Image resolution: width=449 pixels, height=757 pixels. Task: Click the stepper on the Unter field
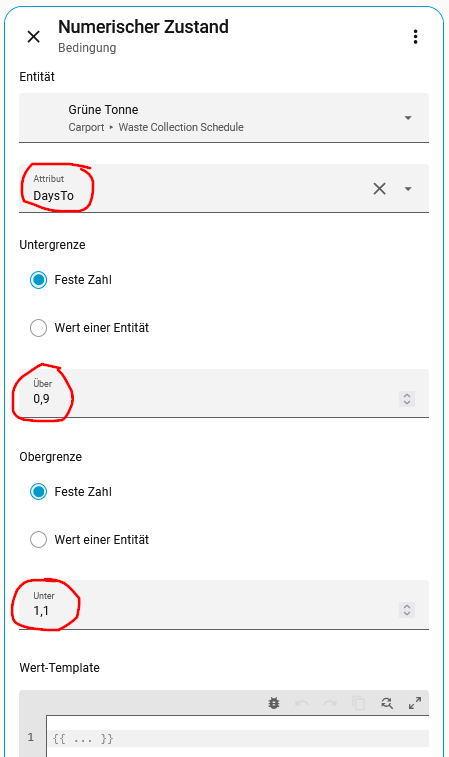point(407,610)
